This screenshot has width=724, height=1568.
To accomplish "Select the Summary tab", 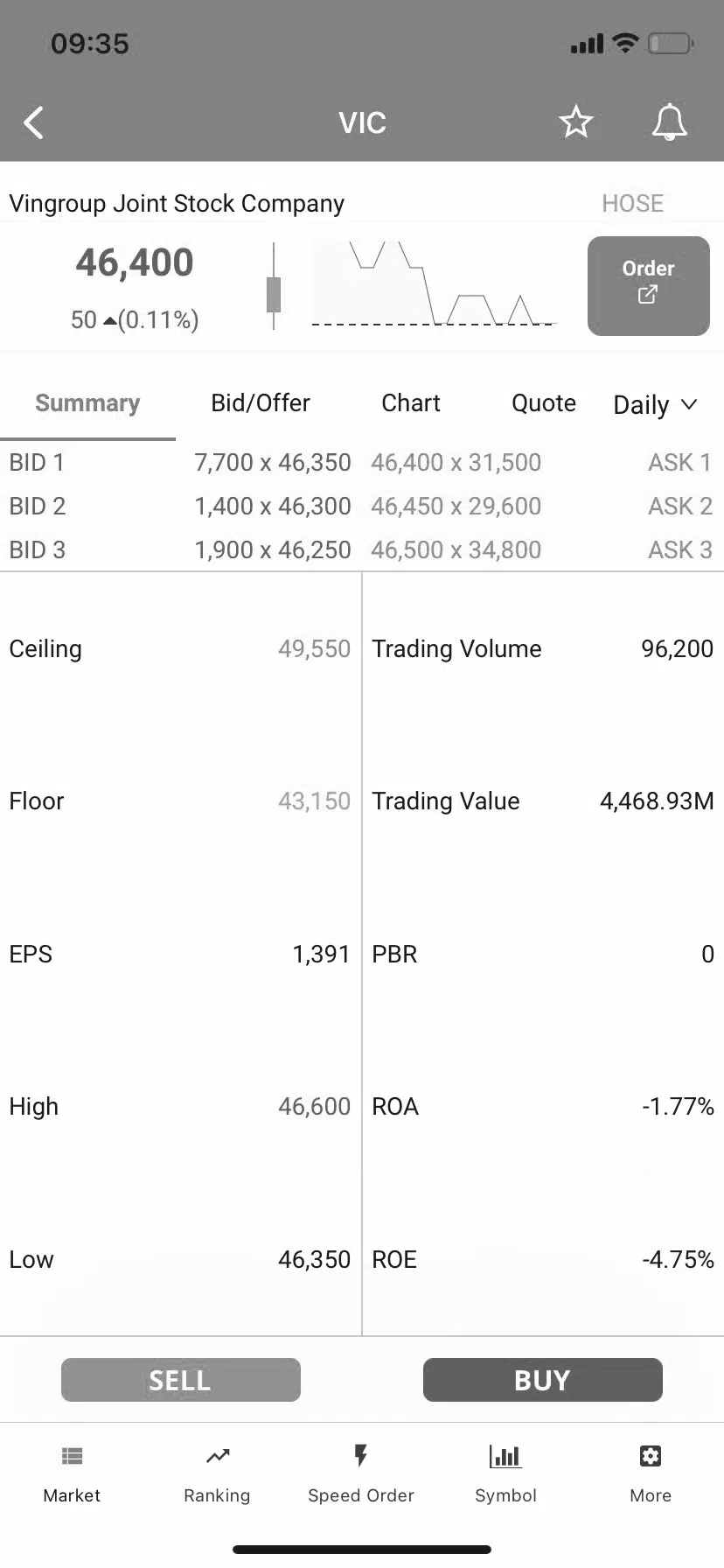I will (87, 403).
